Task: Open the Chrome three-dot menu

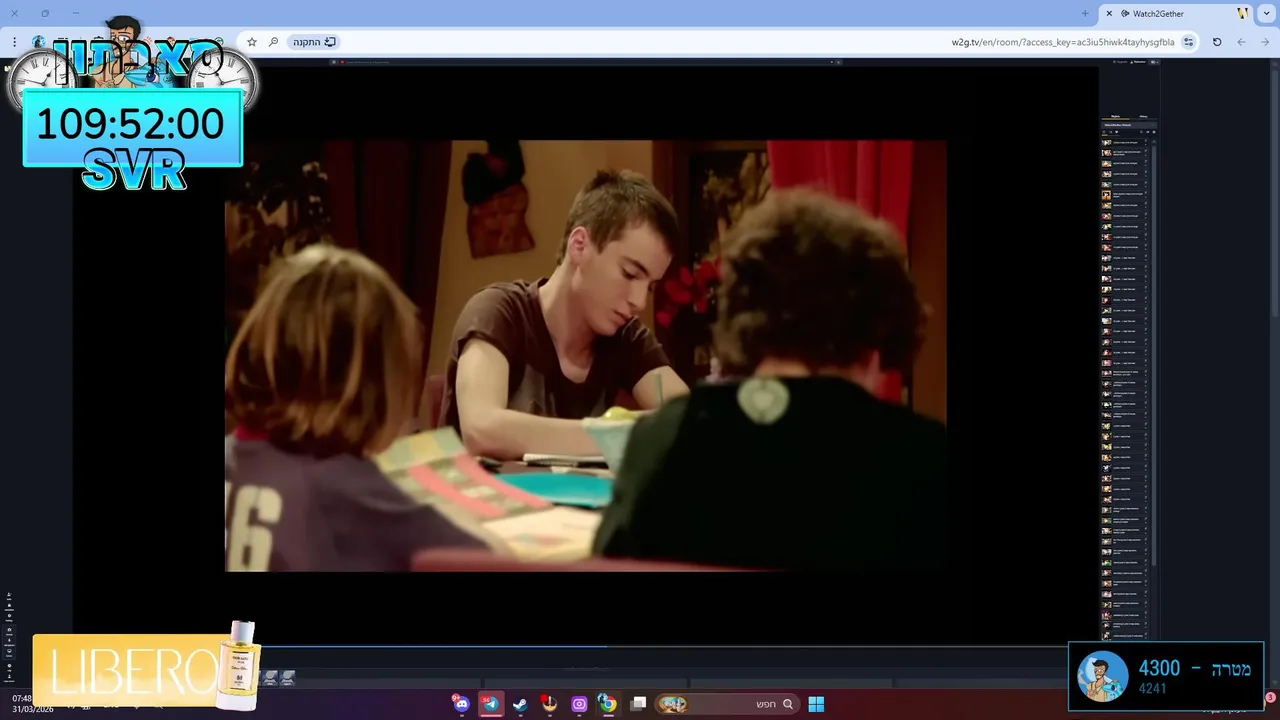Action: coord(14,42)
